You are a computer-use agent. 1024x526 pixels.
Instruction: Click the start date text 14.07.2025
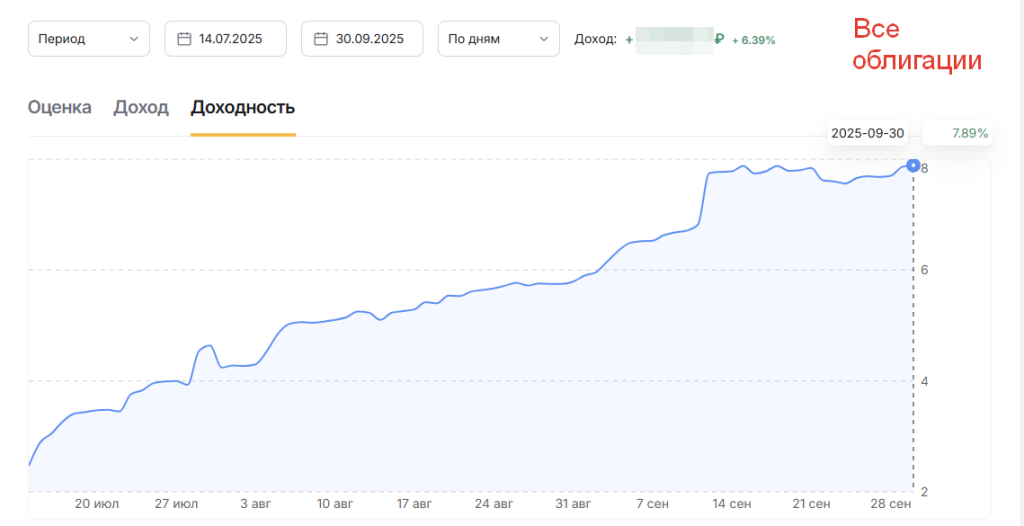click(x=233, y=39)
